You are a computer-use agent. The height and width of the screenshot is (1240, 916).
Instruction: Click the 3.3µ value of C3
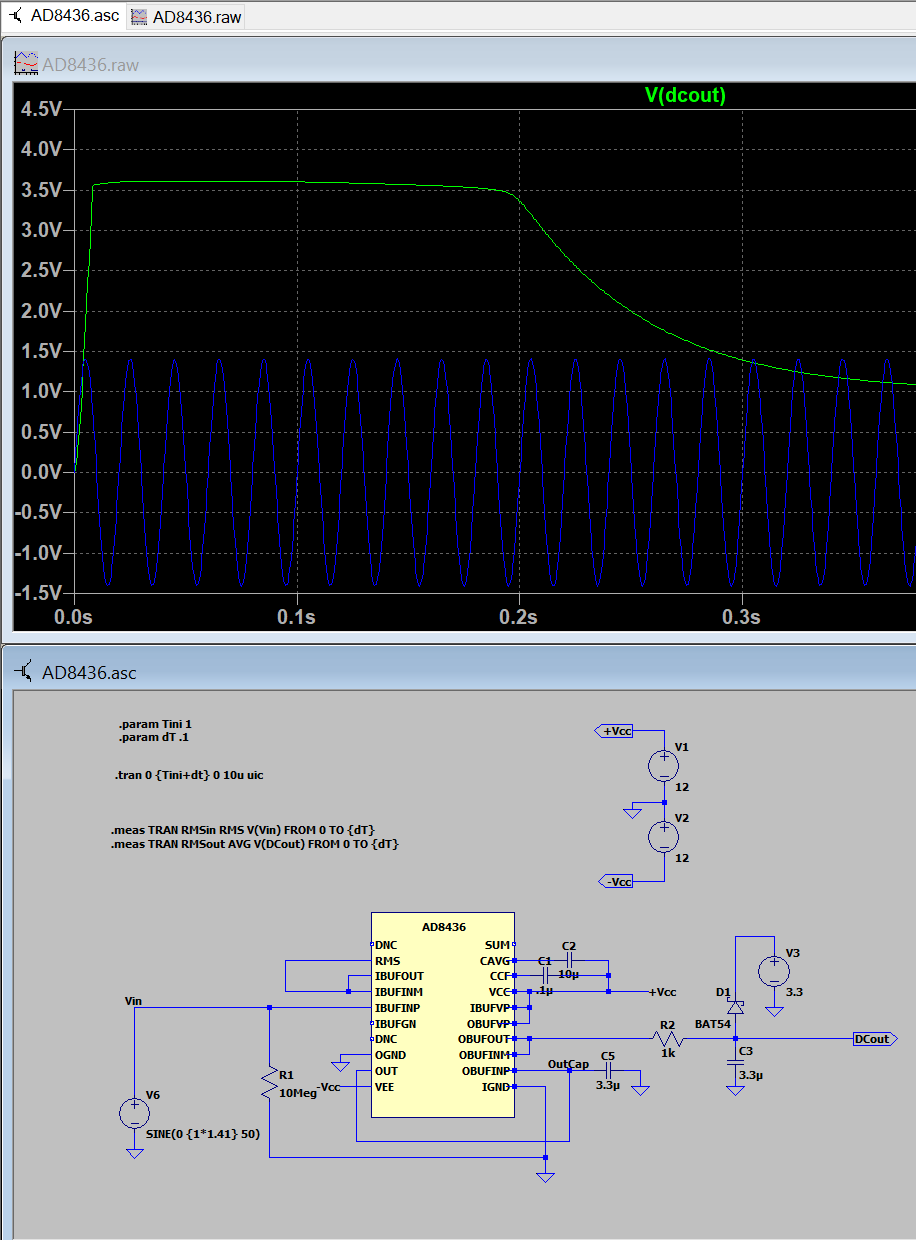(x=752, y=1074)
